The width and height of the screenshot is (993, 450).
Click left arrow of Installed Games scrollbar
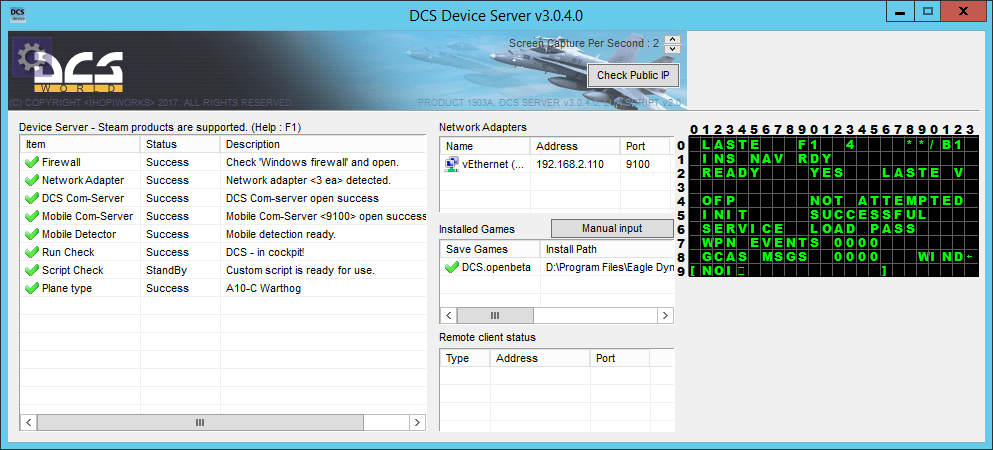point(448,315)
